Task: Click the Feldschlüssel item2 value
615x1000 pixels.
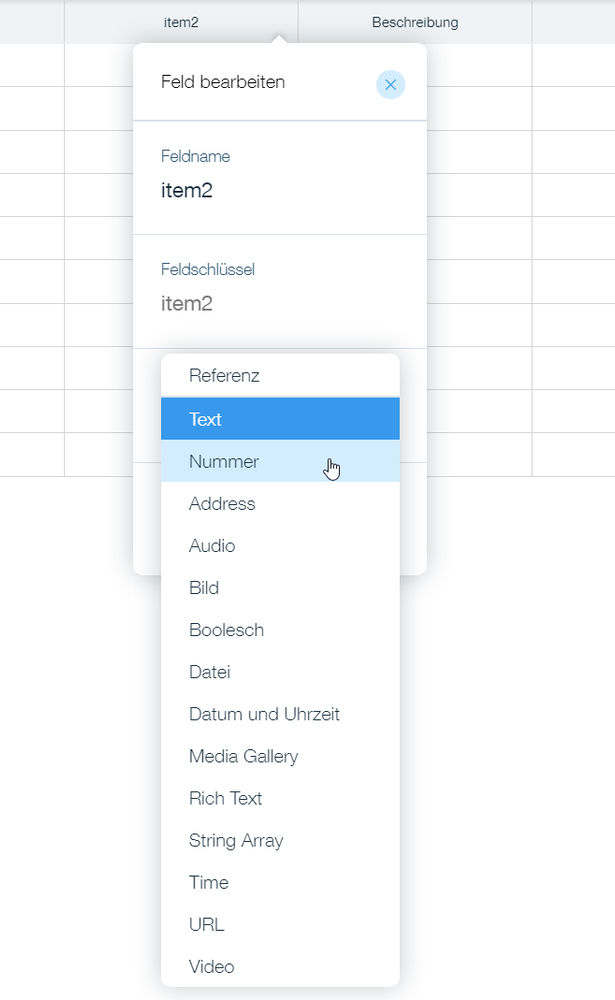Action: (187, 302)
